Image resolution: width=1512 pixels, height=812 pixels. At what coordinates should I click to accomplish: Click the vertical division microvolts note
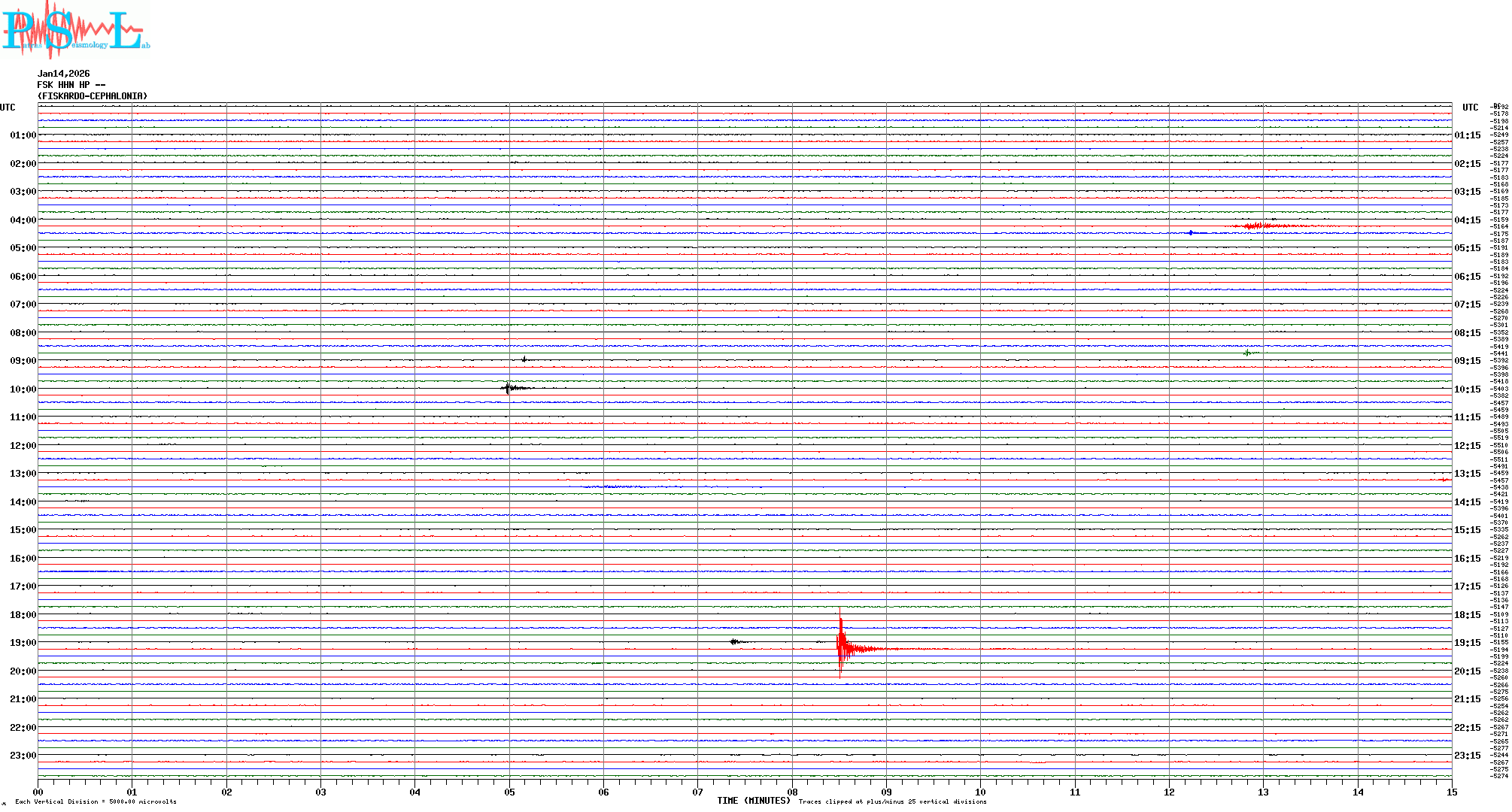(96, 801)
